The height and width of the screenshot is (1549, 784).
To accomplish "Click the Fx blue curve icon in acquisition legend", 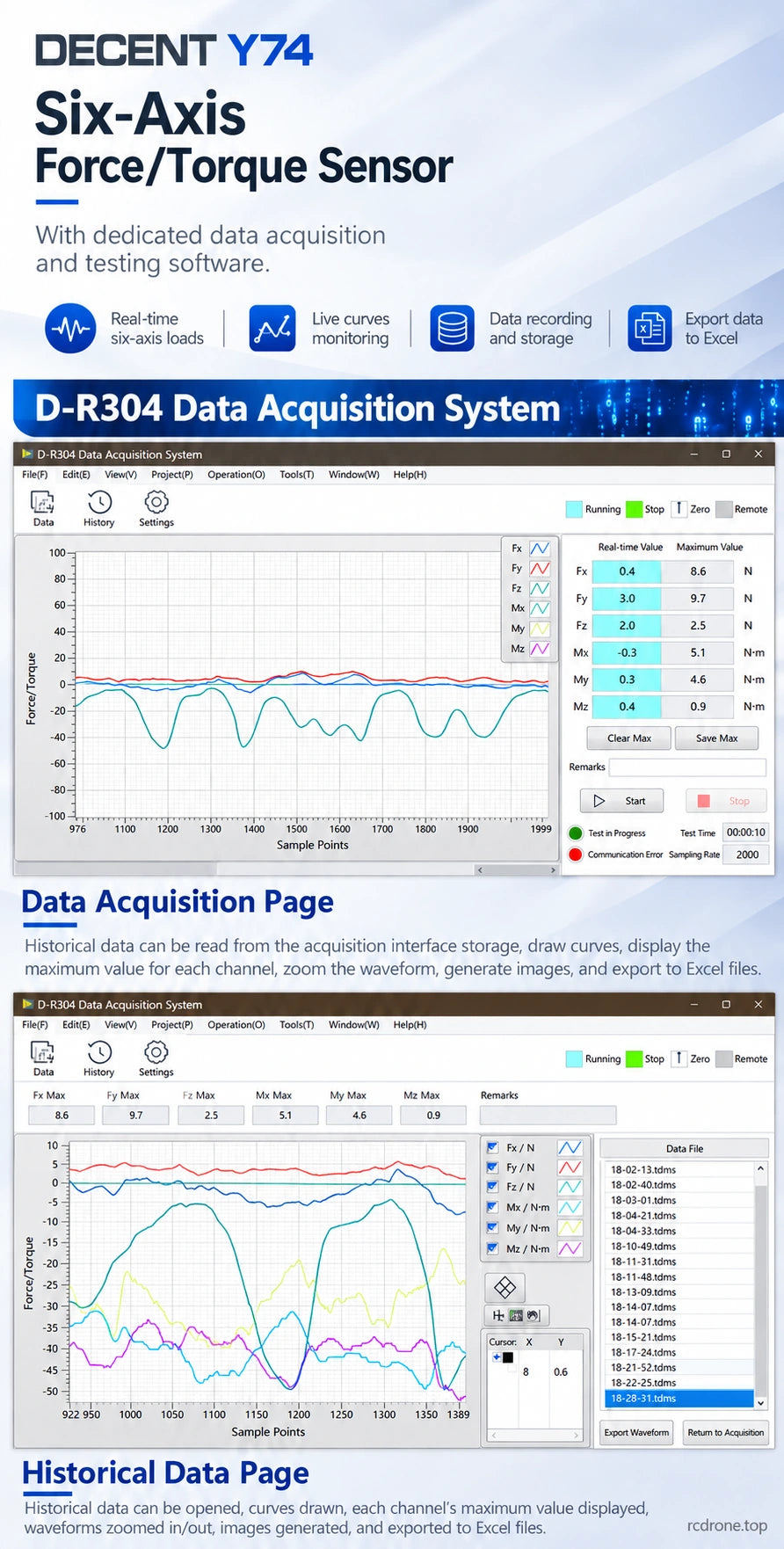I will 540,549.
